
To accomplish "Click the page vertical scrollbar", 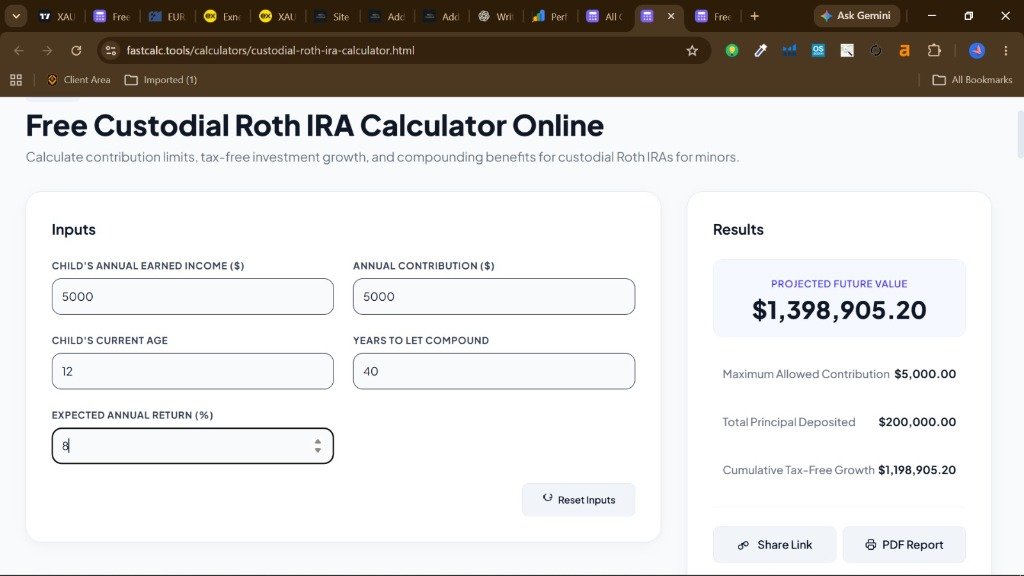I will click(x=1019, y=134).
